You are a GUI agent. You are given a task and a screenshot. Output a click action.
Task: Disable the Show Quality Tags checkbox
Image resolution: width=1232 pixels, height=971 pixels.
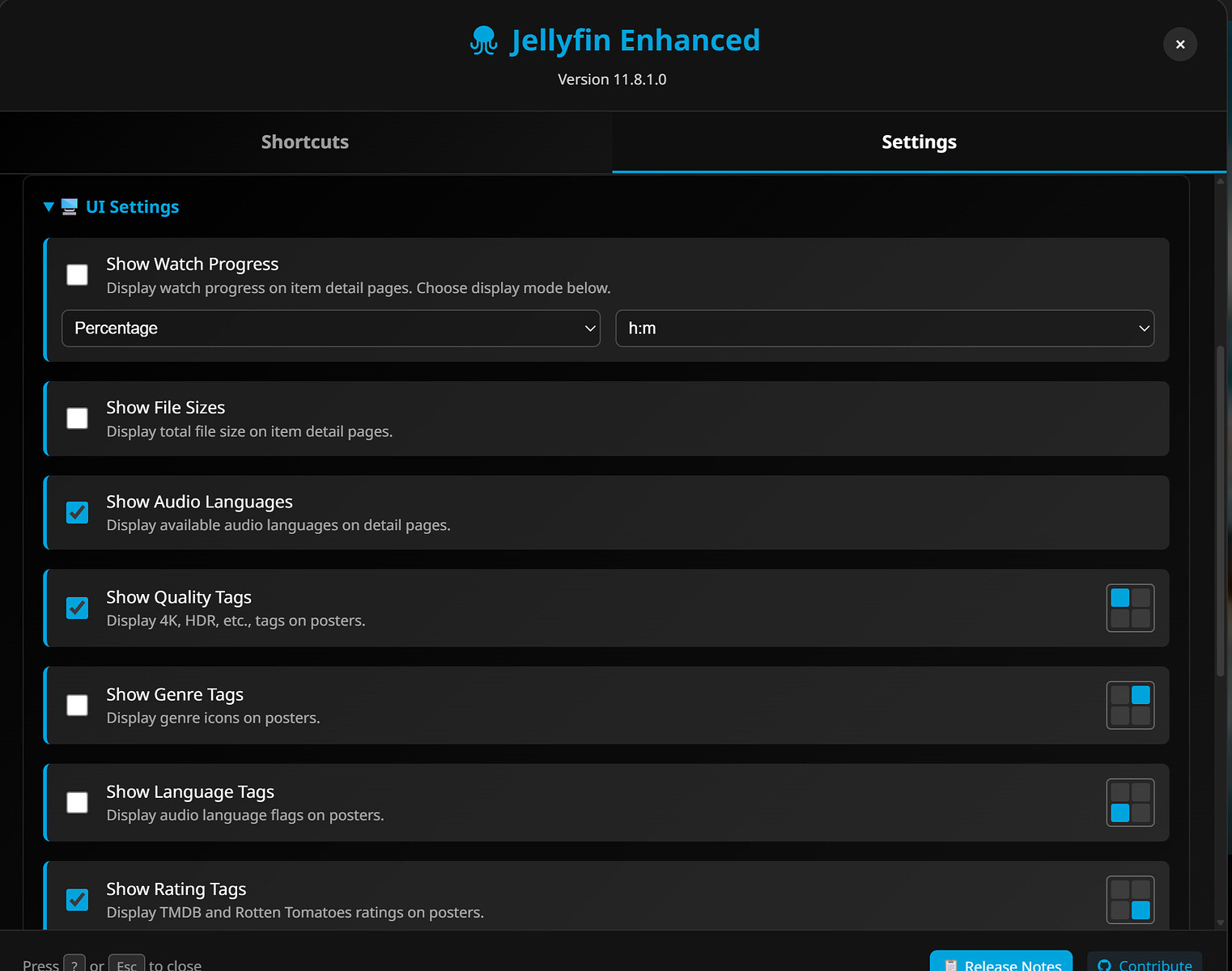tap(77, 608)
